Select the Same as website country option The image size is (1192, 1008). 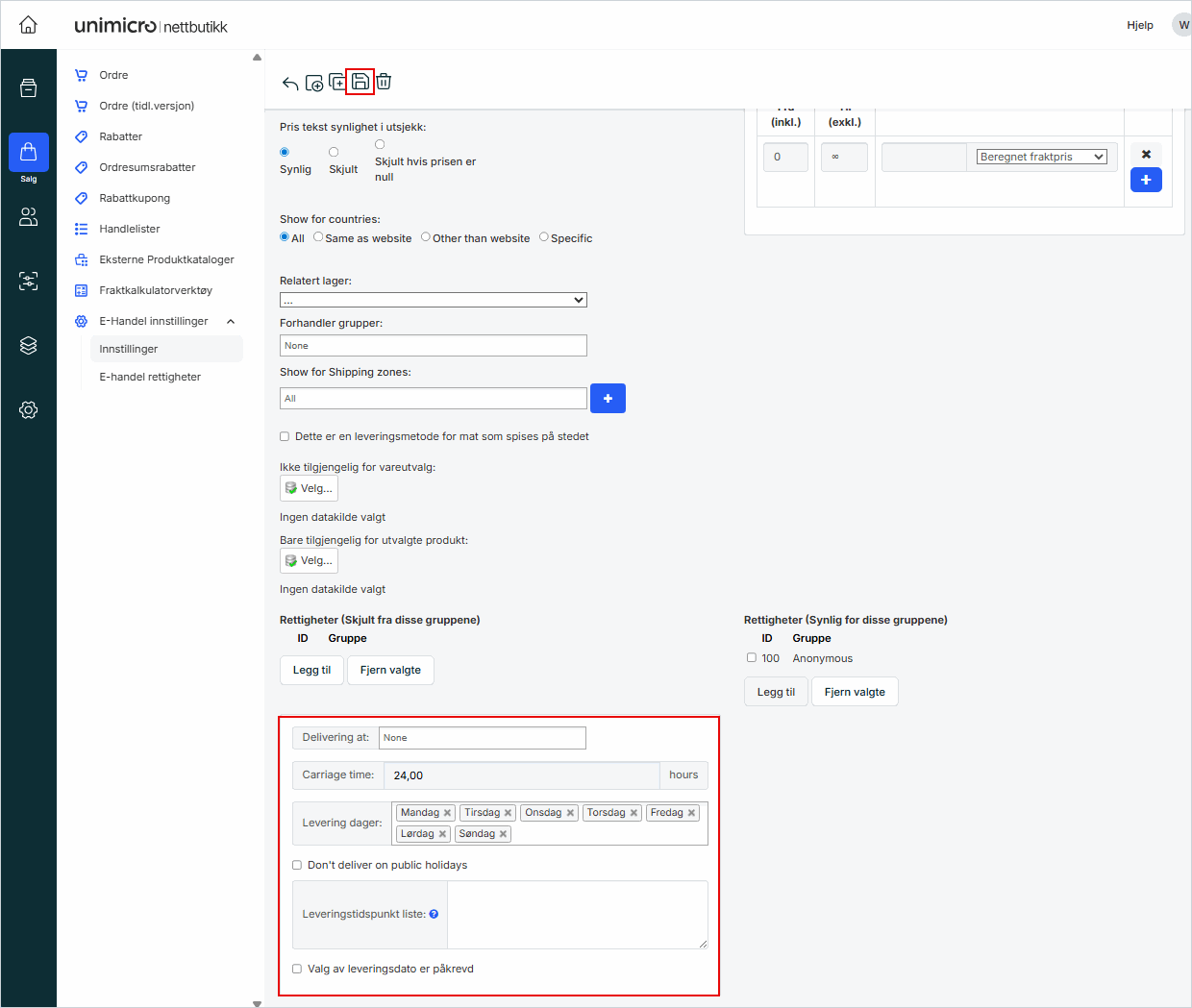coord(318,237)
